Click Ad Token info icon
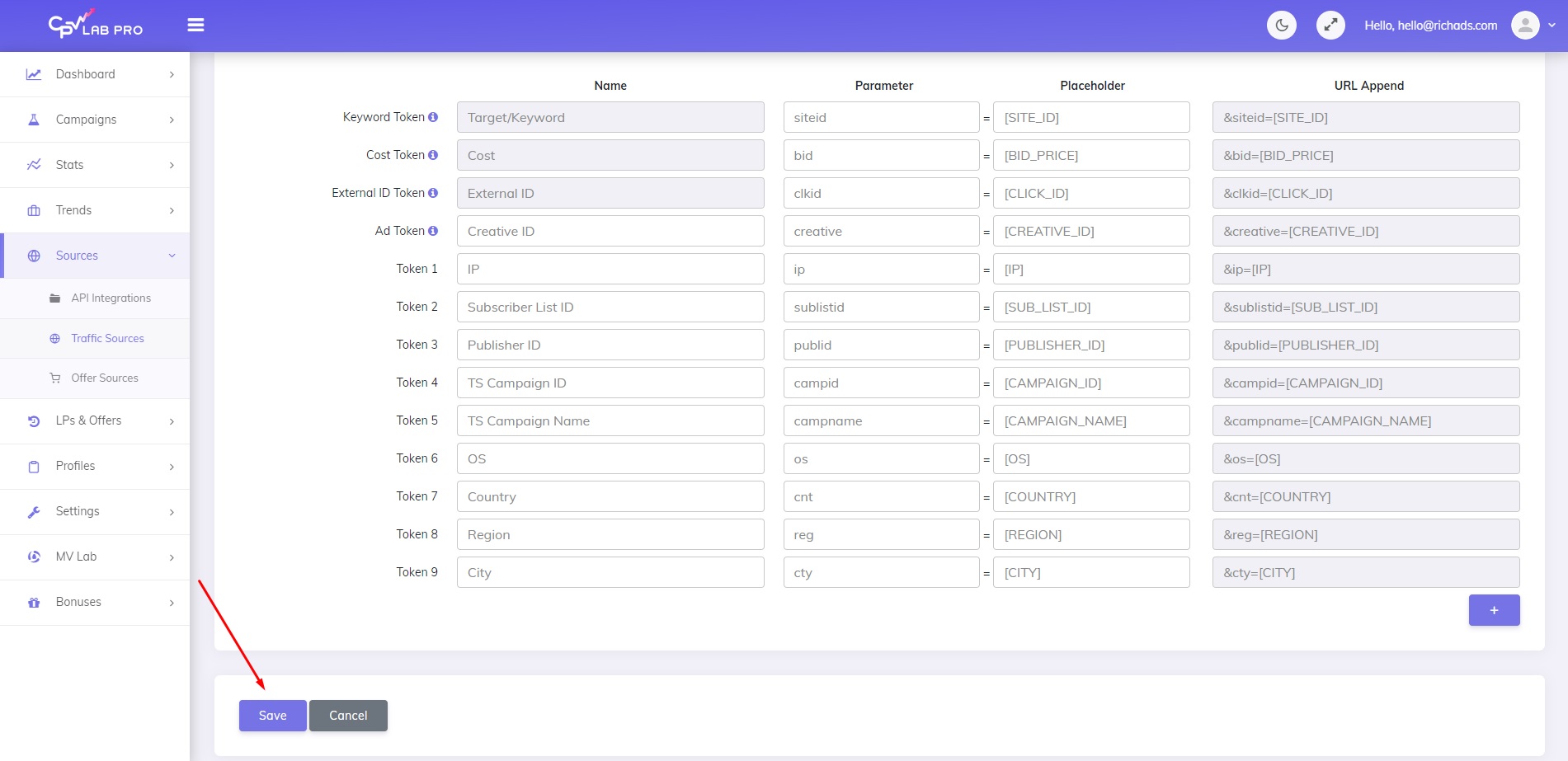 coord(433,231)
